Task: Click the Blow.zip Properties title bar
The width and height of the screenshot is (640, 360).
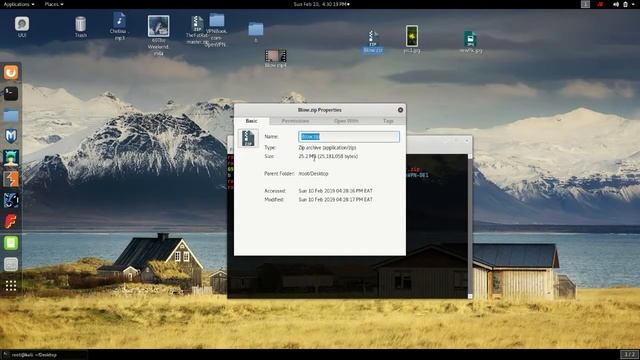Action: click(320, 110)
